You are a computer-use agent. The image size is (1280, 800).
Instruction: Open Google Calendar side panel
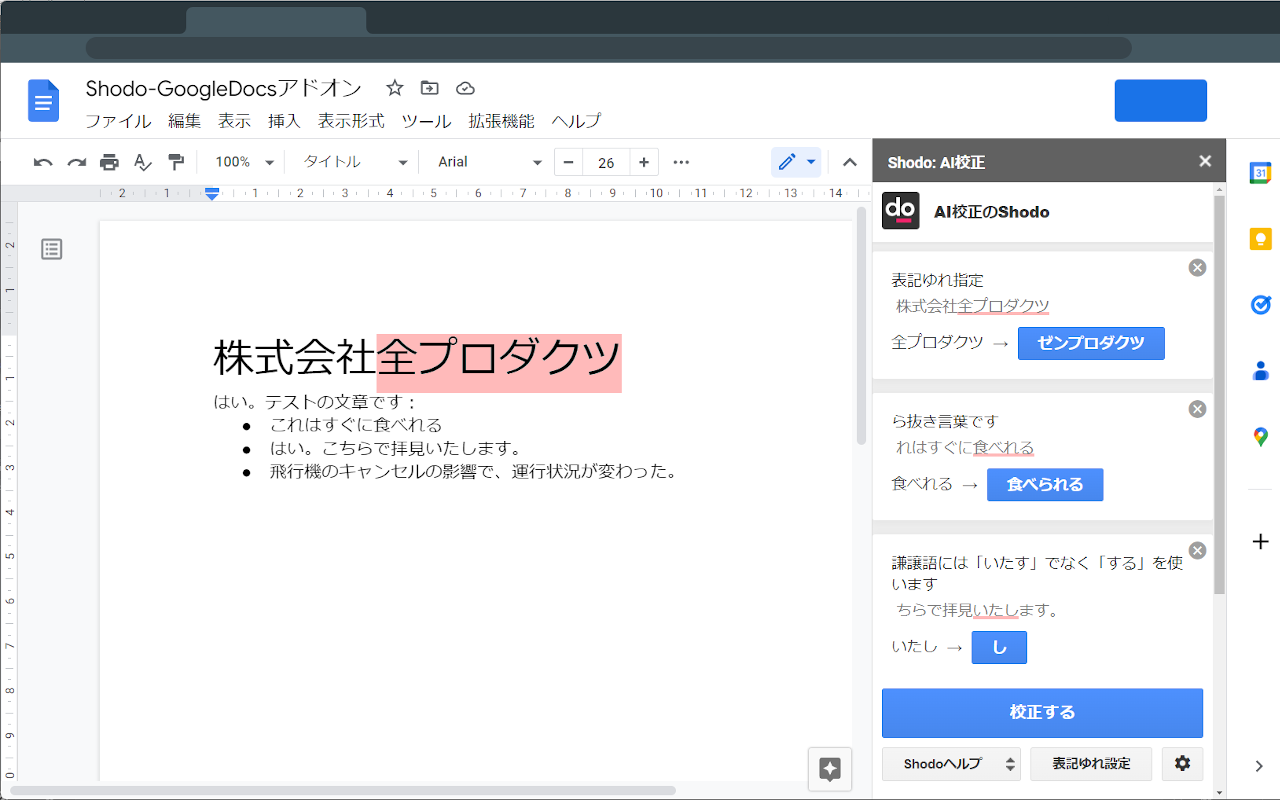(1260, 173)
